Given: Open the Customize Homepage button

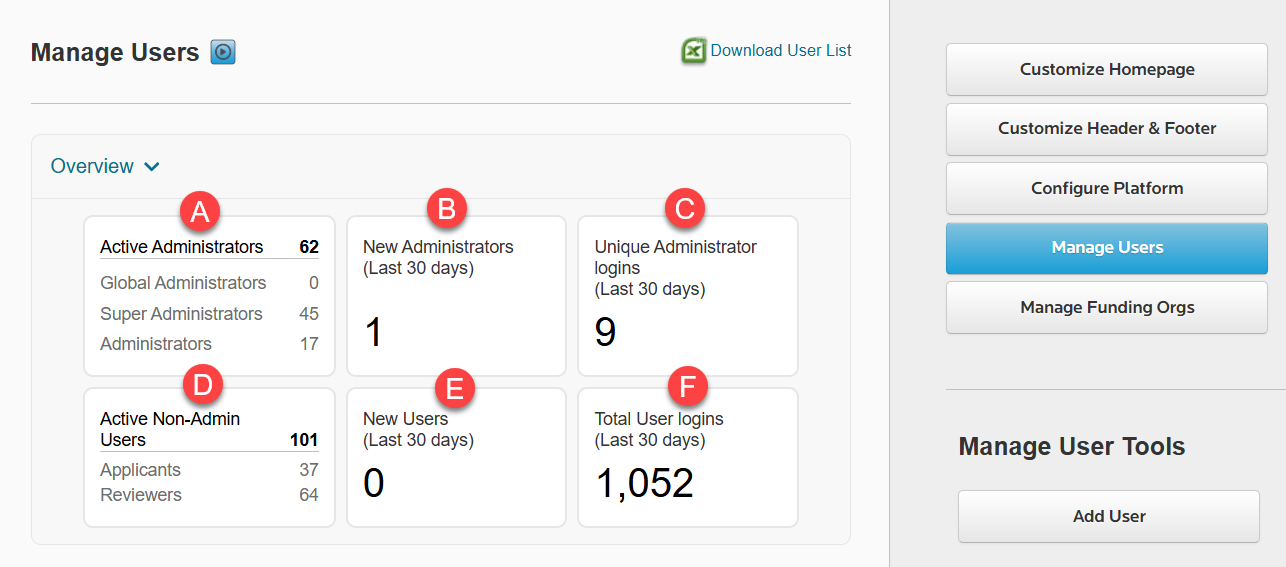Looking at the screenshot, I should (1107, 69).
